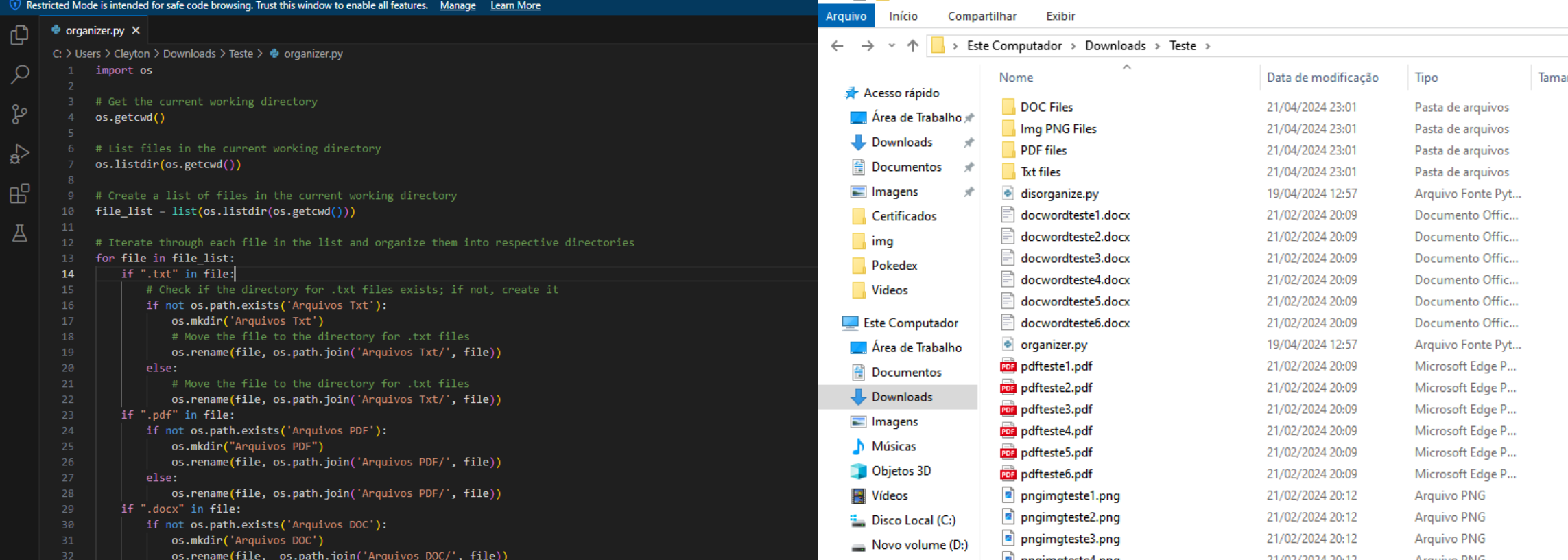Open the Extensions view
Viewport: 1568px width, 560px height.
click(20, 194)
